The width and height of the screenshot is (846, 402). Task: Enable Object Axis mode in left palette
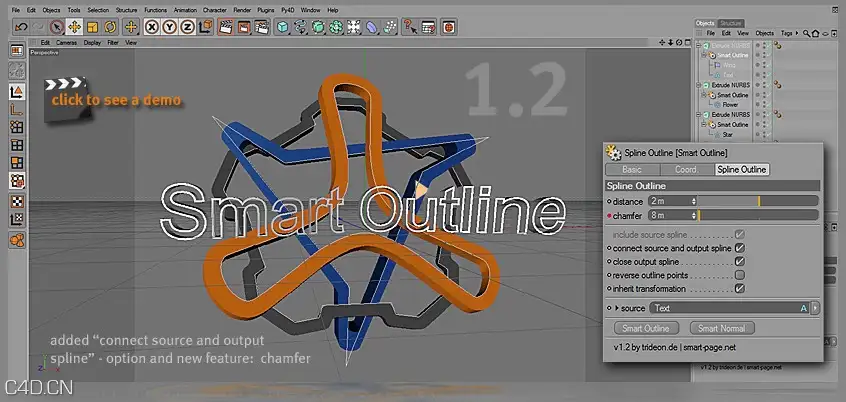[x=17, y=110]
